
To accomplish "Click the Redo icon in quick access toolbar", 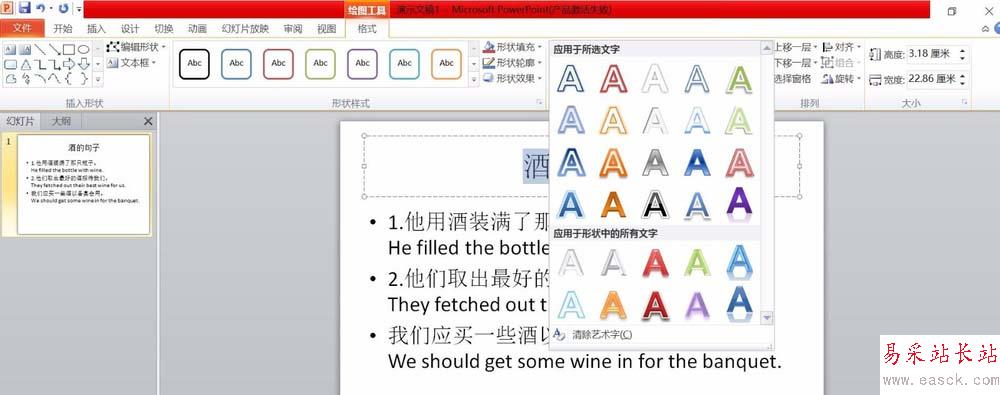I will [62, 8].
